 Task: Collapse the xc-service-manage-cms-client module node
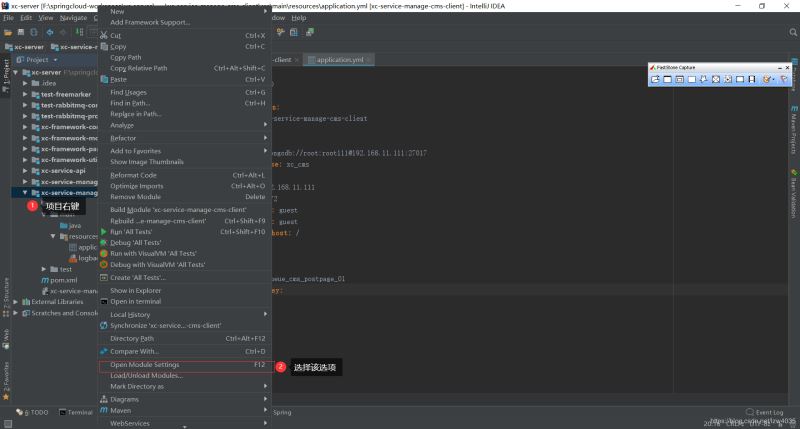point(25,192)
